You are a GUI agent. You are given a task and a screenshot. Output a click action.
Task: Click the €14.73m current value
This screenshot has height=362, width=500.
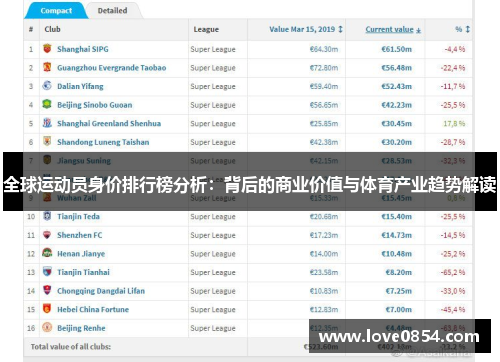(x=396, y=235)
